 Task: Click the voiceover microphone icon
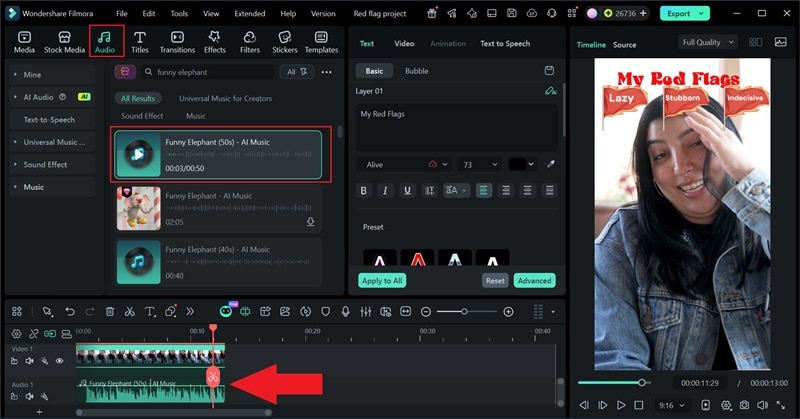(345, 311)
